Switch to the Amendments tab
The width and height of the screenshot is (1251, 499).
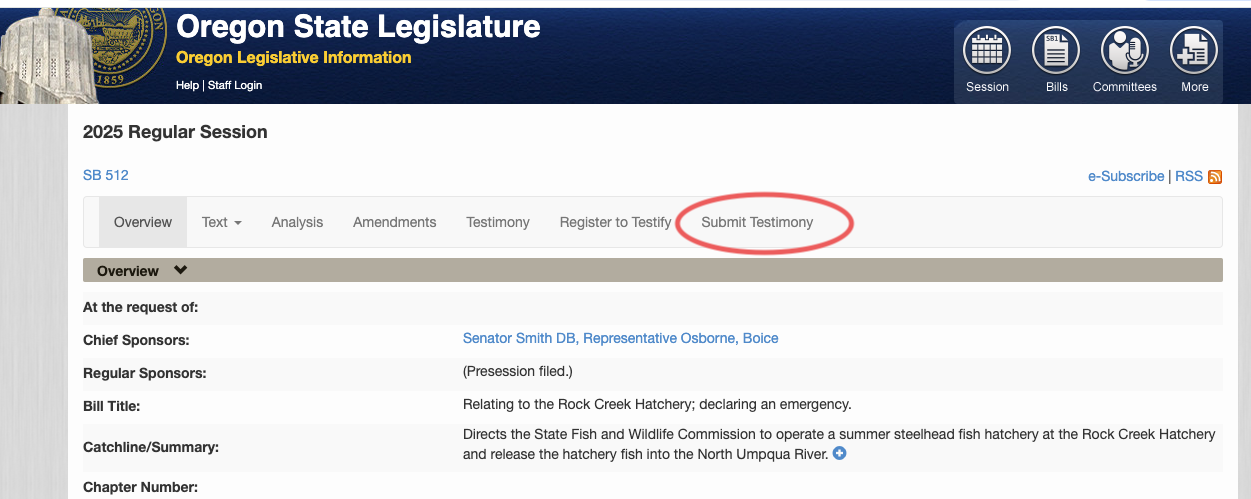point(394,222)
